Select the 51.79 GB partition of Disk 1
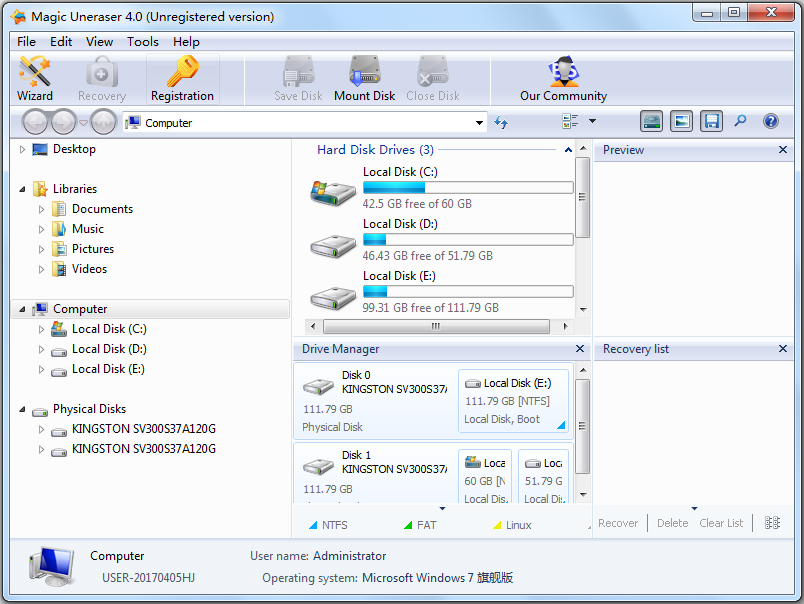This screenshot has height=604, width=804. tap(545, 476)
